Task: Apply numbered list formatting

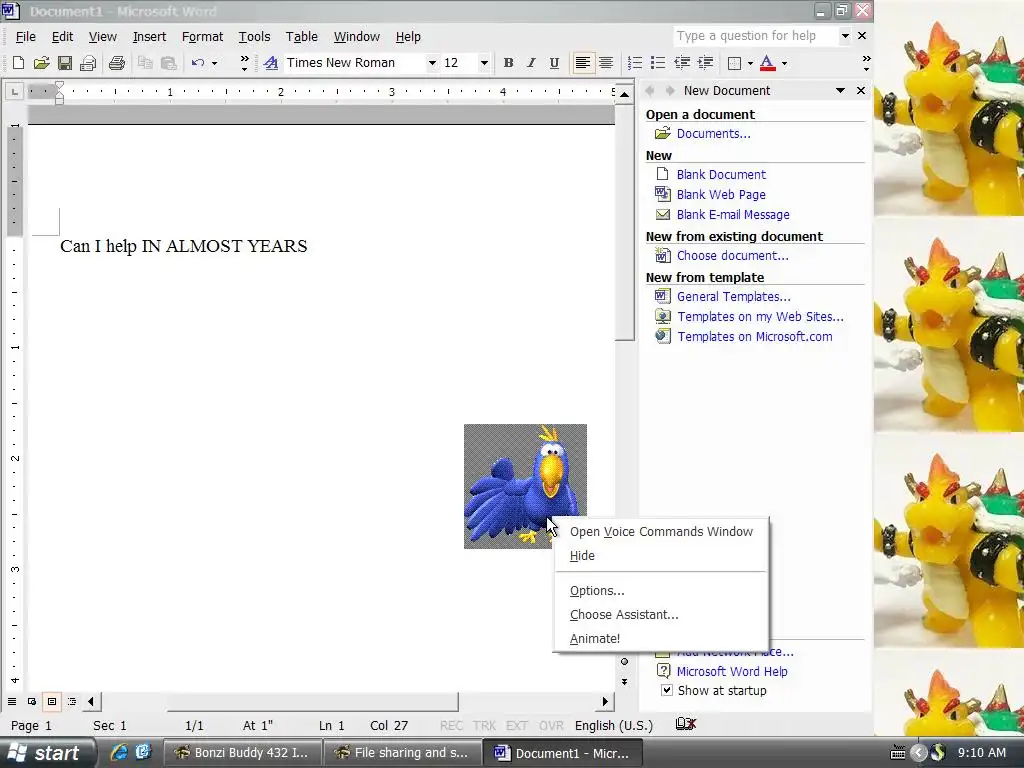Action: pos(634,63)
